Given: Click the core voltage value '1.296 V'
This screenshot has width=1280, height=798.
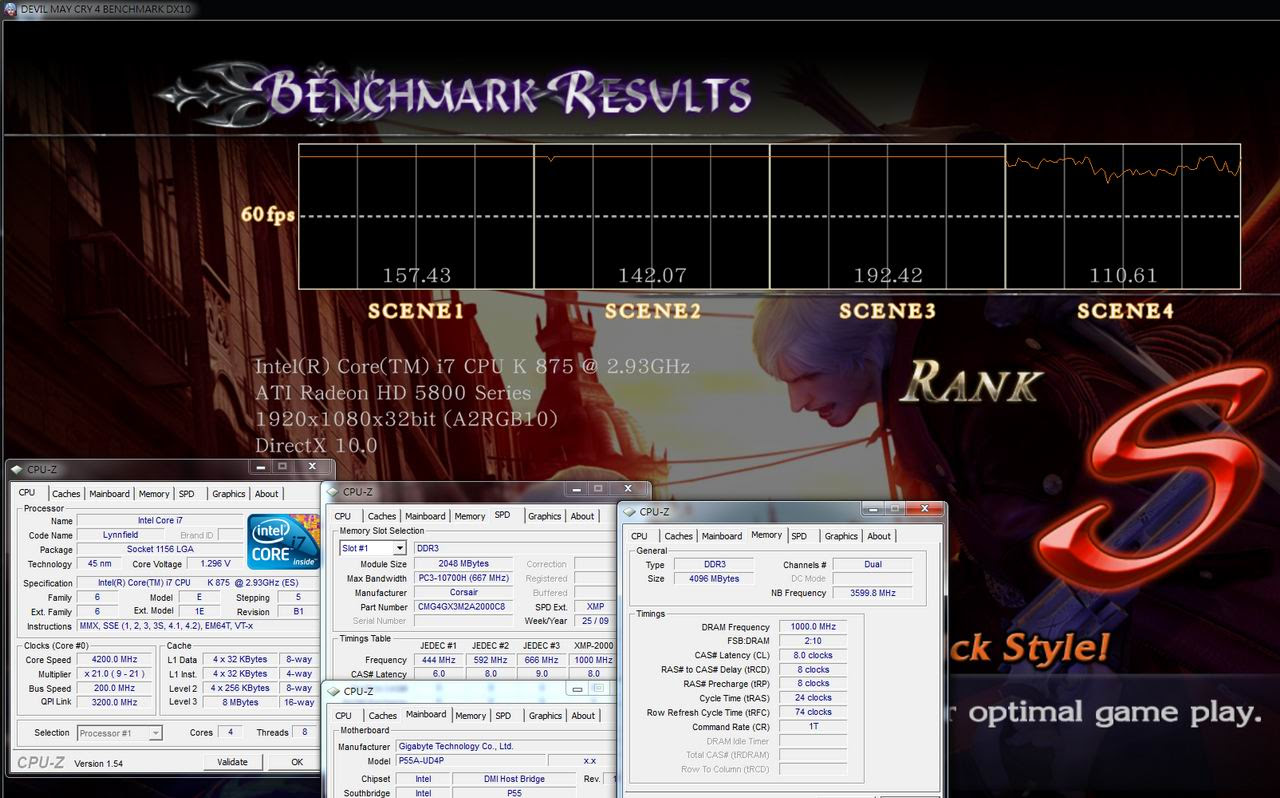Looking at the screenshot, I should click(x=215, y=564).
